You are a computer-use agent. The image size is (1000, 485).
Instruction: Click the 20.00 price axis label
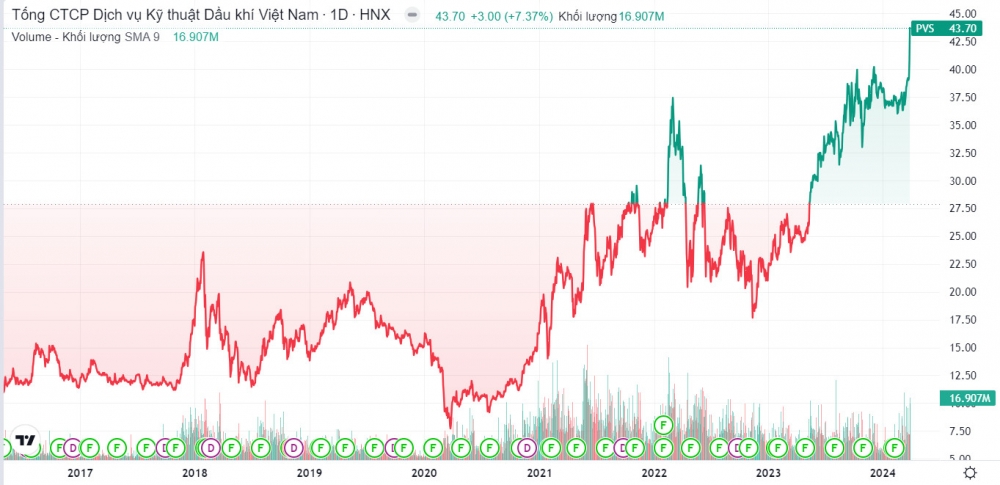click(x=962, y=292)
